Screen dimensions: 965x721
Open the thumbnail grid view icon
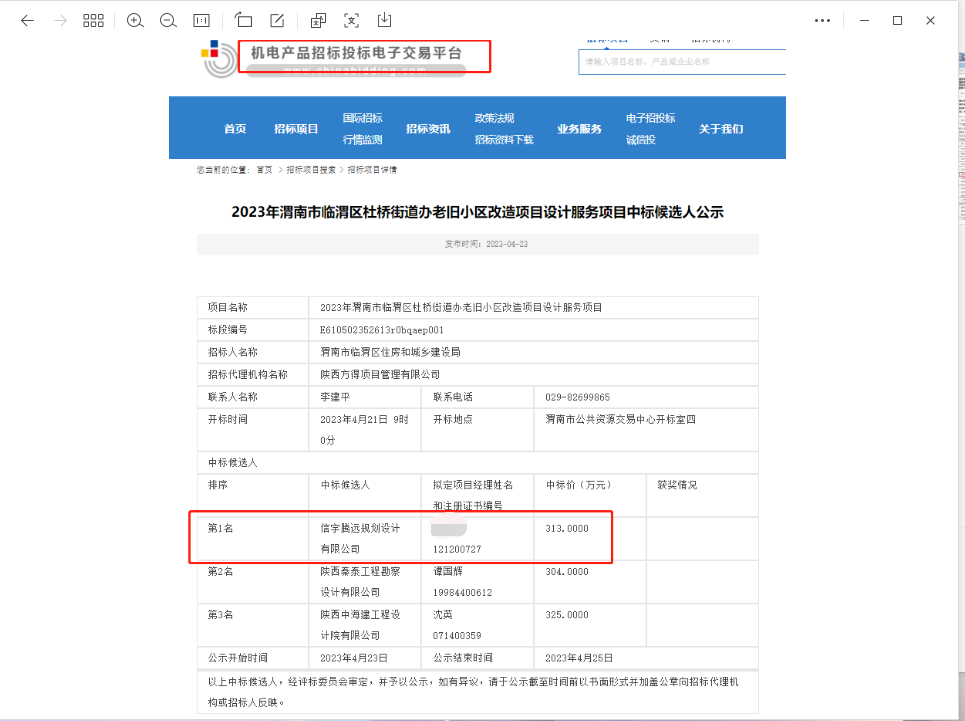coord(93,20)
